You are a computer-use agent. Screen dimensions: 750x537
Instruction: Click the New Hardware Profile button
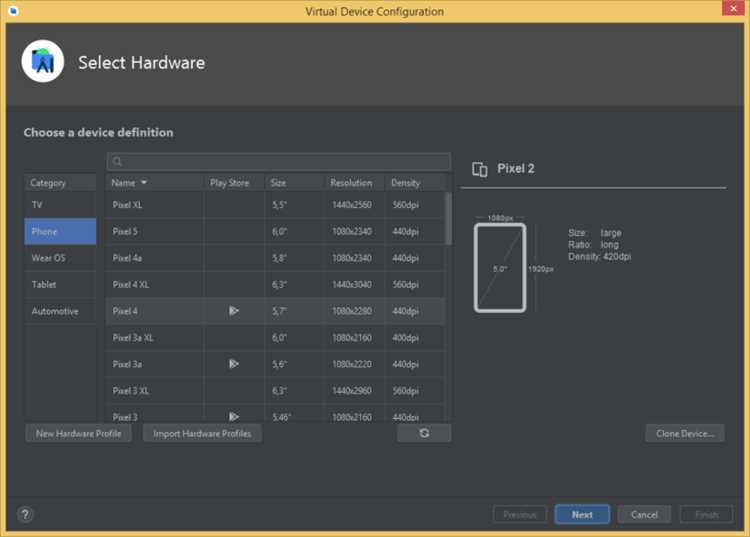tap(78, 433)
